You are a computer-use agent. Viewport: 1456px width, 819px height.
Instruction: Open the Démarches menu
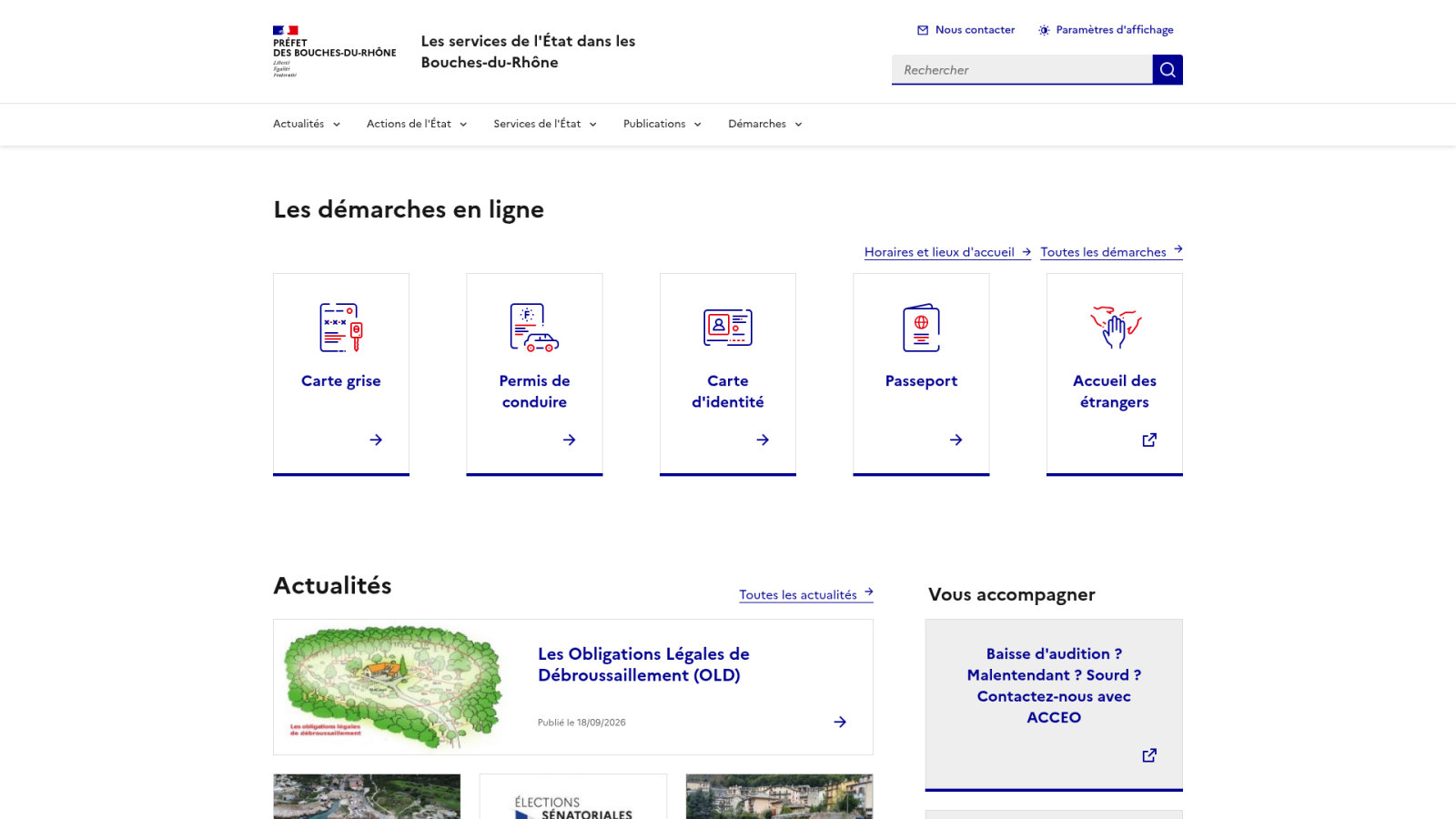pyautogui.click(x=765, y=124)
